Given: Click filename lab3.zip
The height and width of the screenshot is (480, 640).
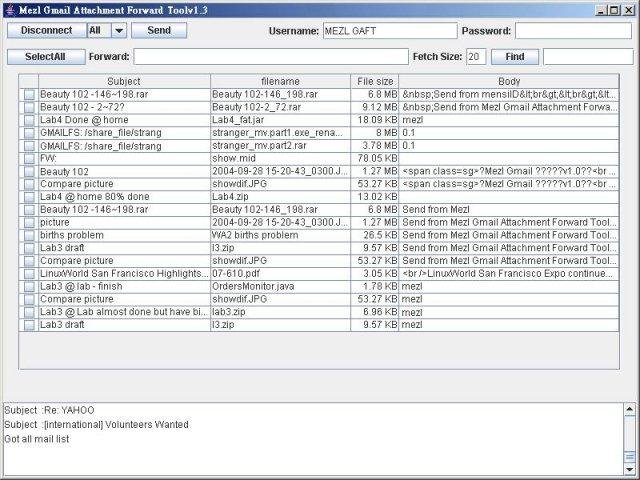Looking at the screenshot, I should point(229,312).
